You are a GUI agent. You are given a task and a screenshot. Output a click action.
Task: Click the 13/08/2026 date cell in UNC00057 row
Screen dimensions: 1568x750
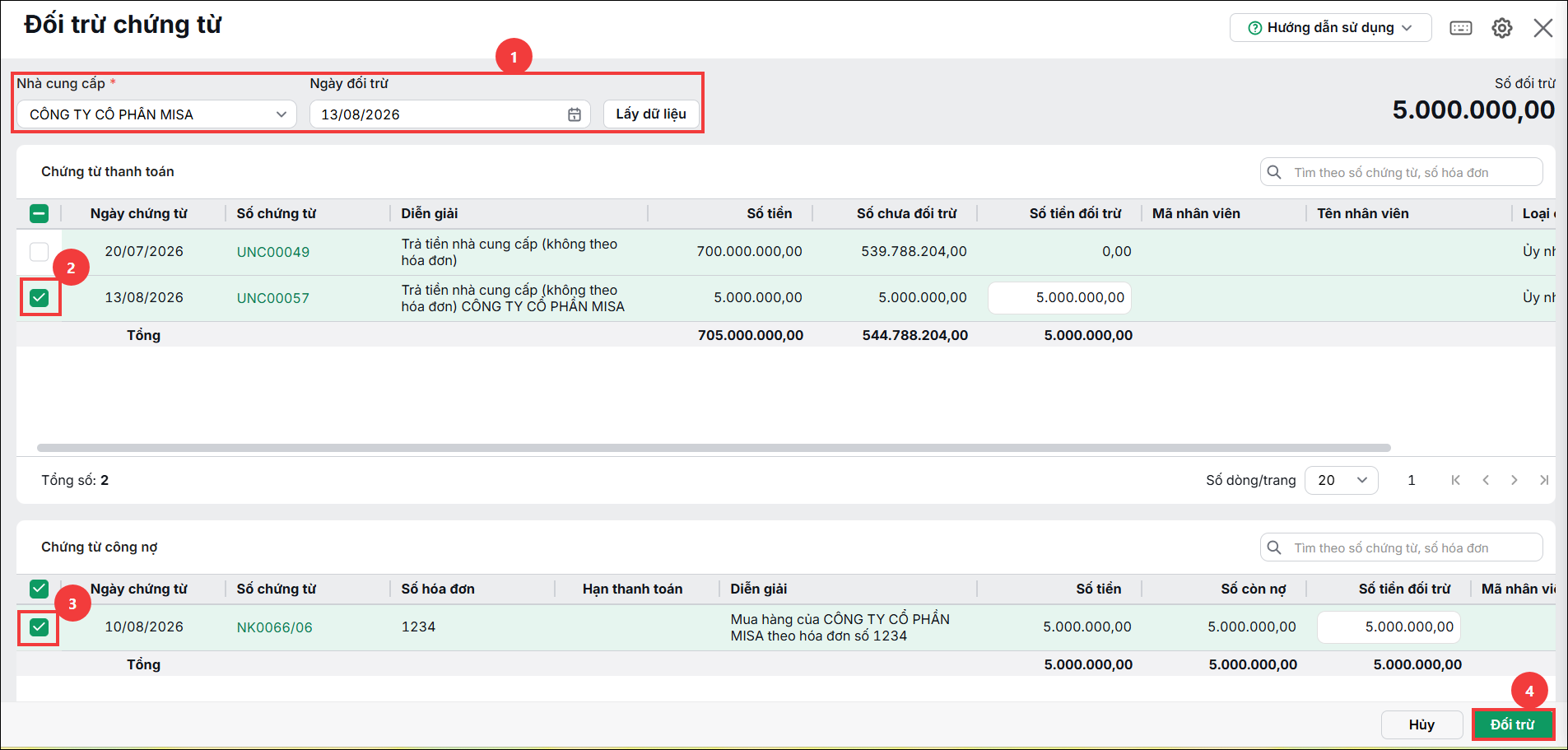click(x=144, y=297)
